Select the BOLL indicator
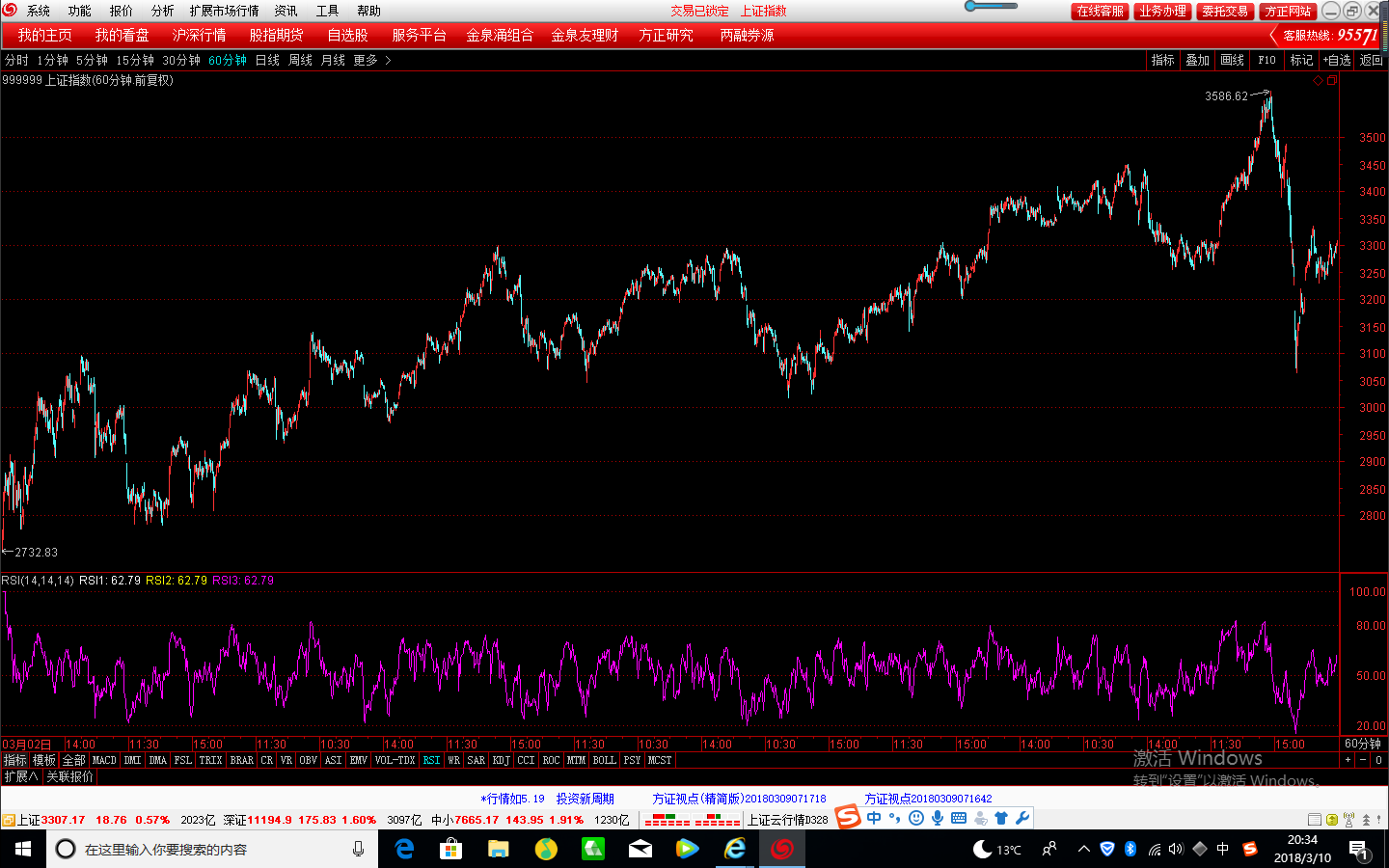The height and width of the screenshot is (868, 1389). (604, 760)
